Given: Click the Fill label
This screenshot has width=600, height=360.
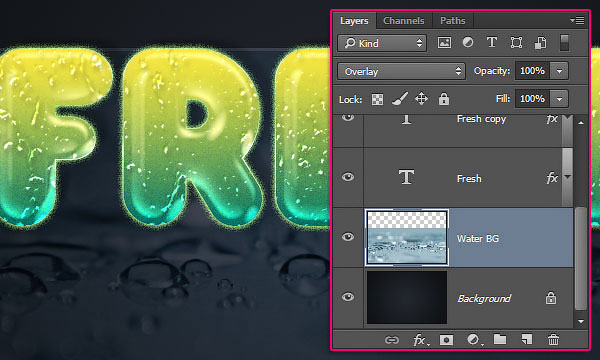Looking at the screenshot, I should [x=503, y=99].
